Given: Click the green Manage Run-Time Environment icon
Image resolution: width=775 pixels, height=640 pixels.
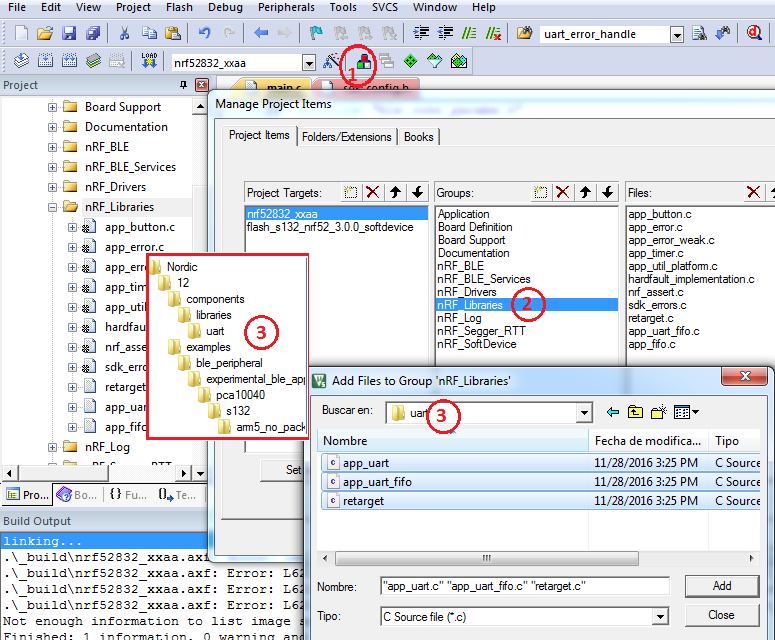Looking at the screenshot, I should pos(410,61).
